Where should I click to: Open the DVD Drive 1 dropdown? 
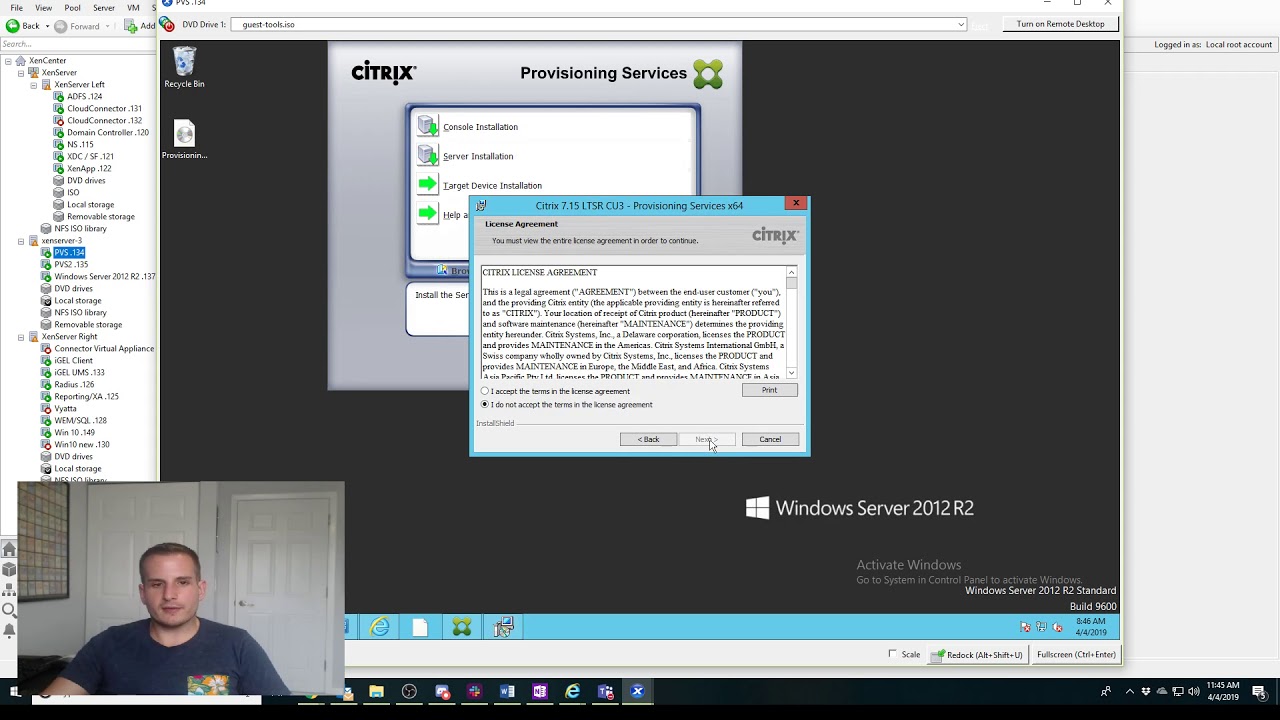pyautogui.click(x=961, y=24)
